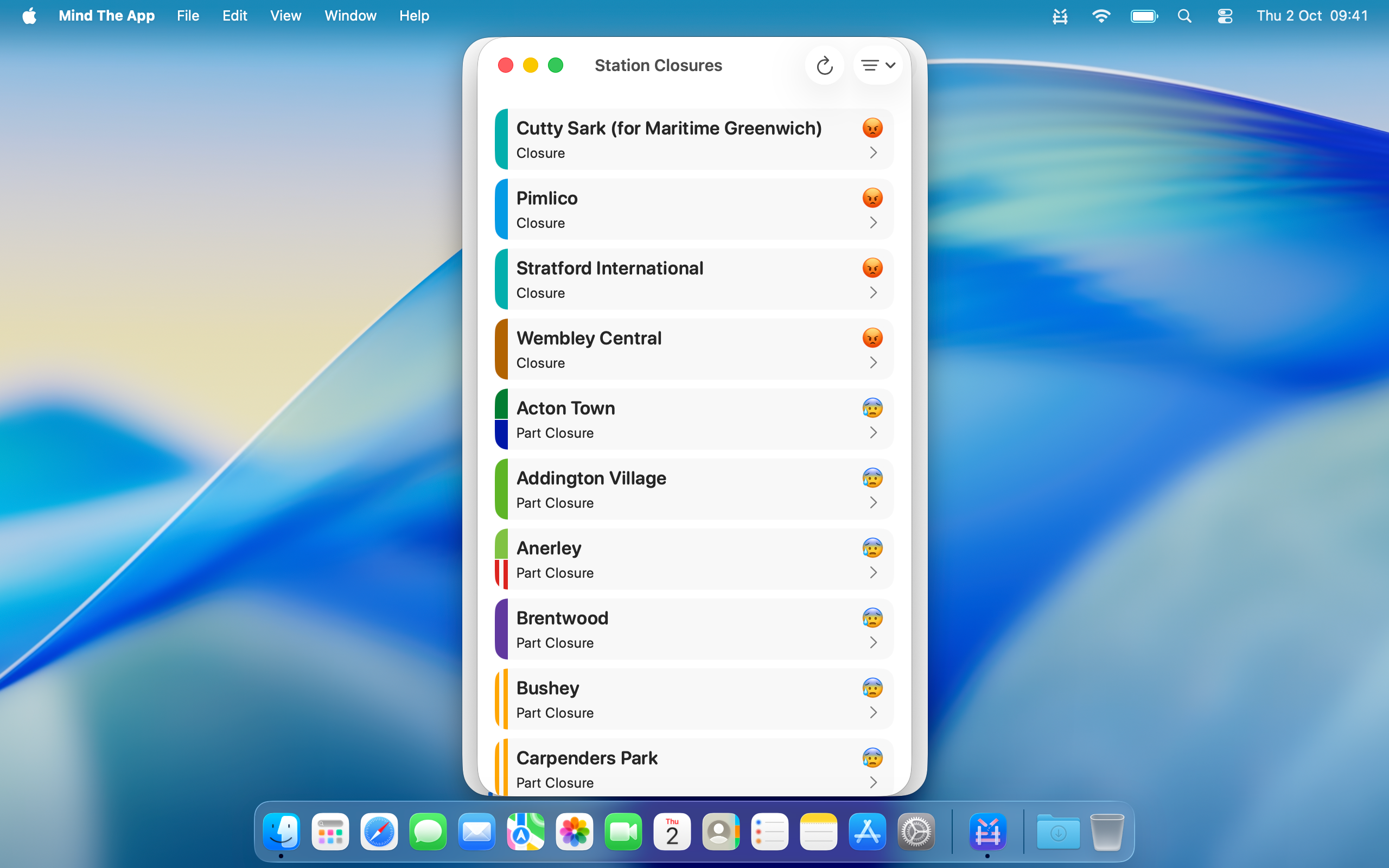
Task: Open Finder from the Dock
Action: [x=281, y=831]
